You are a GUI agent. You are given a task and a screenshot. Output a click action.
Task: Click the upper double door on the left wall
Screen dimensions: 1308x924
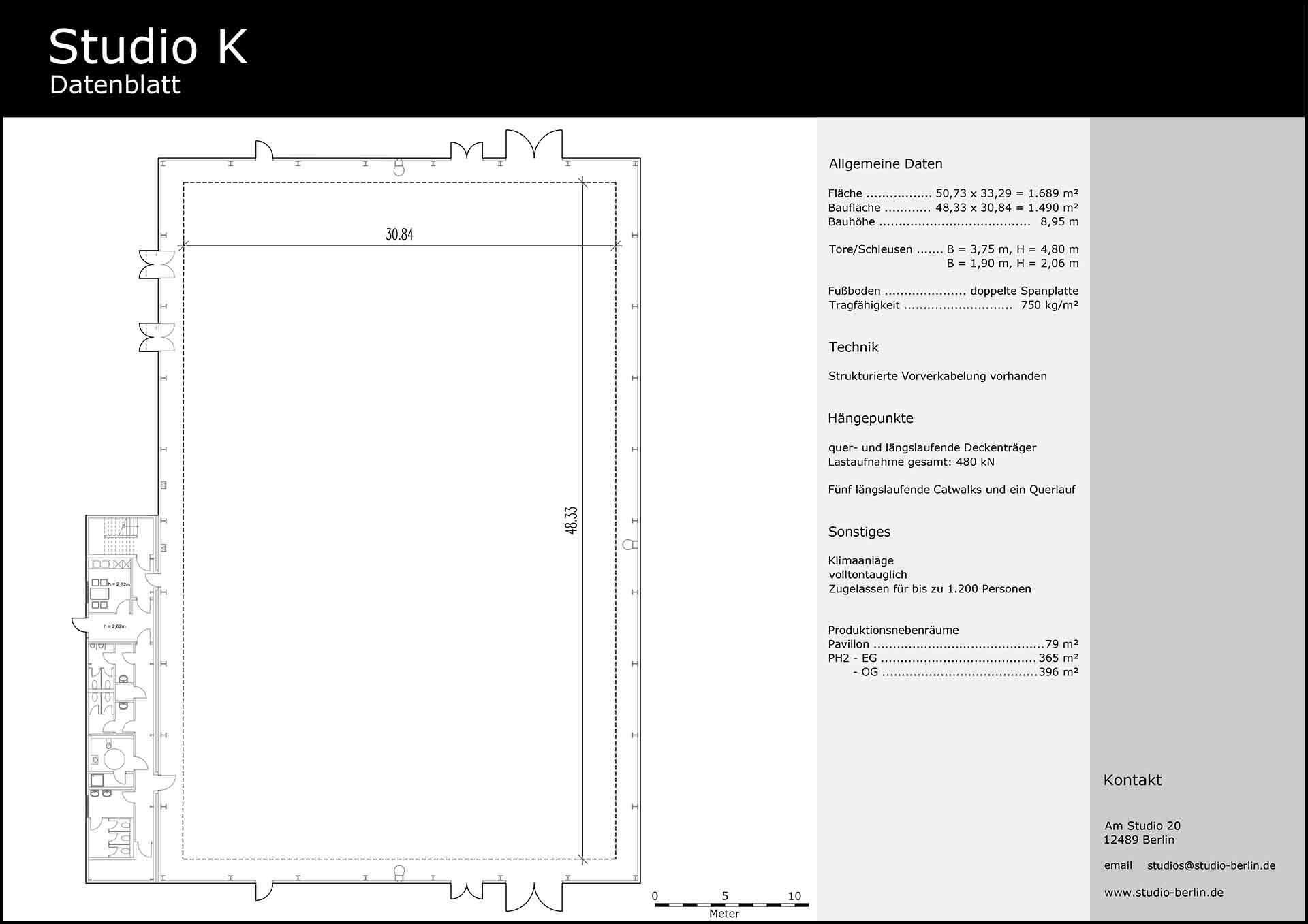[157, 264]
